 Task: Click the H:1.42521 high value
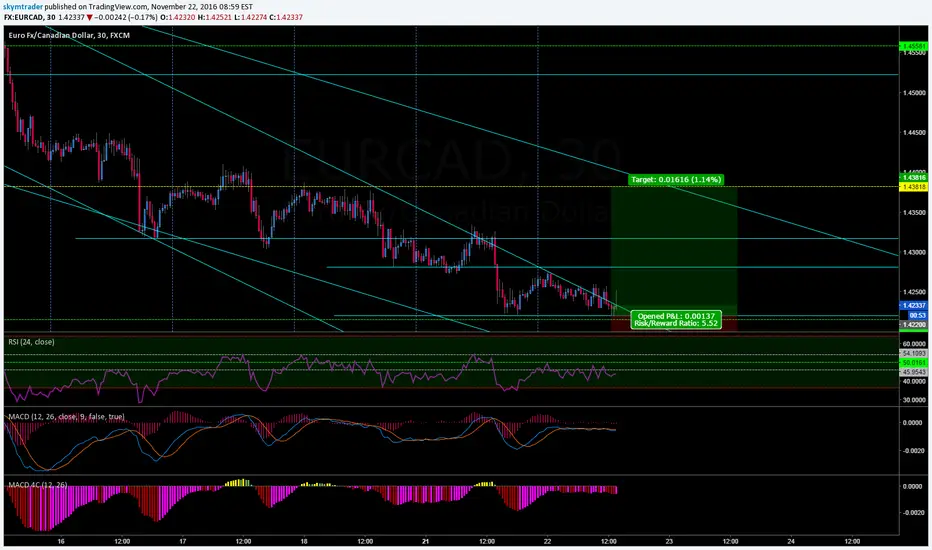215,17
